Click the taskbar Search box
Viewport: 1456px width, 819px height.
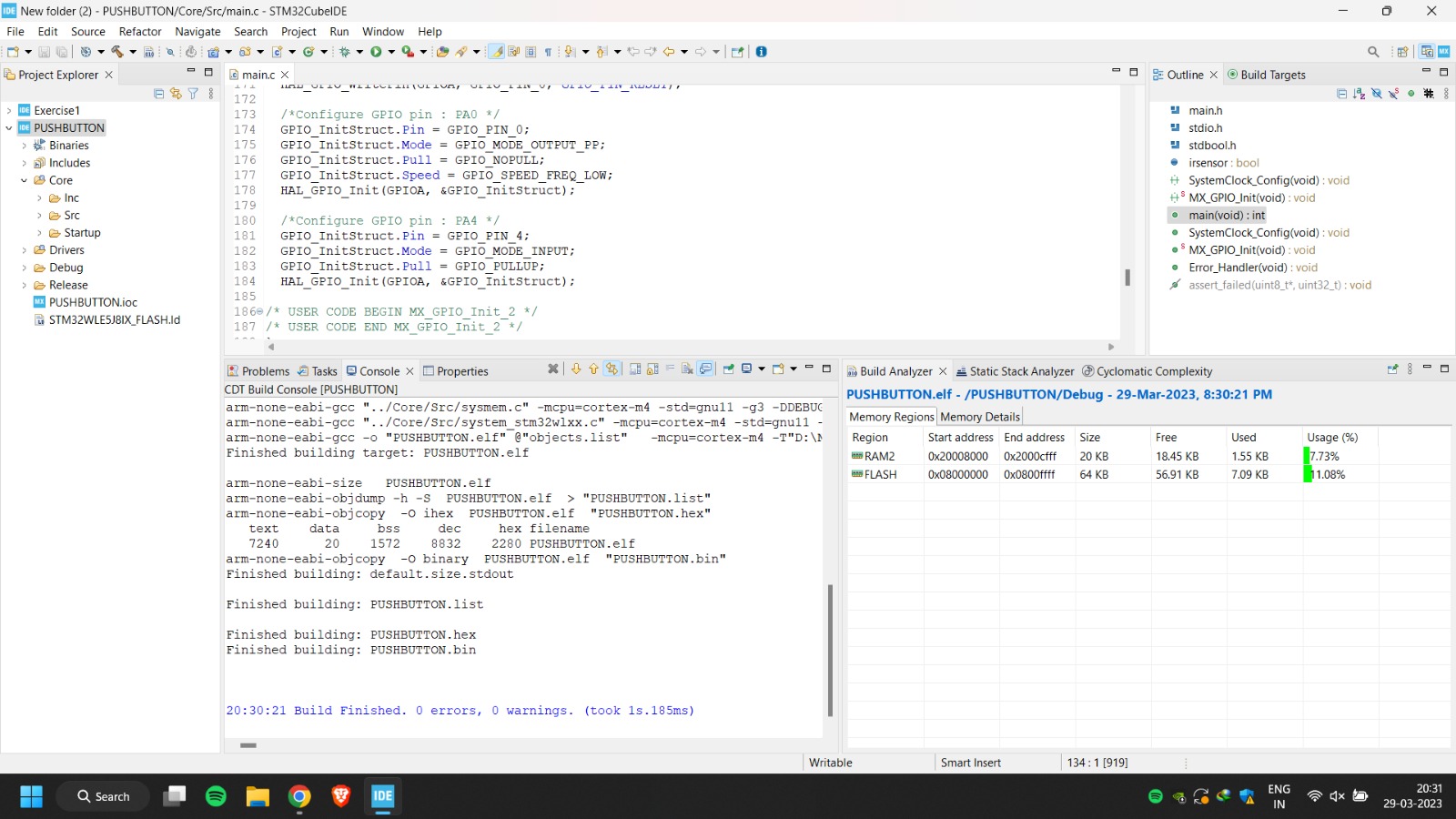click(103, 796)
